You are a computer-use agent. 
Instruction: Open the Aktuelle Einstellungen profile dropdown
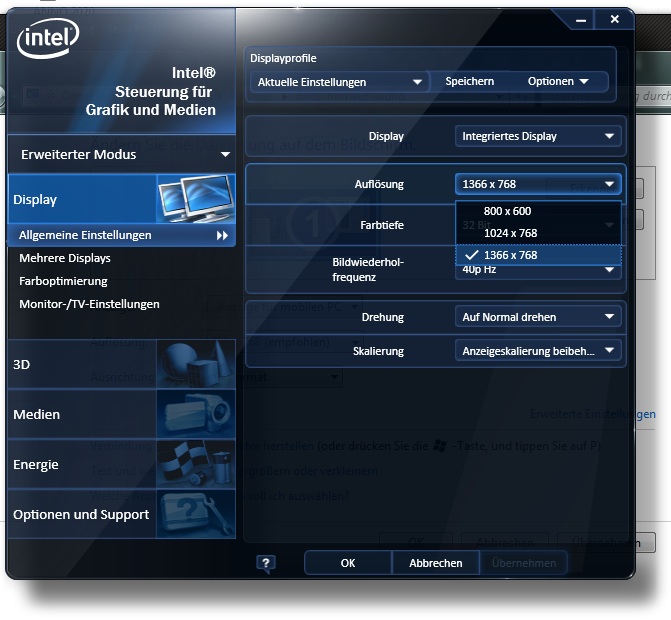[339, 82]
